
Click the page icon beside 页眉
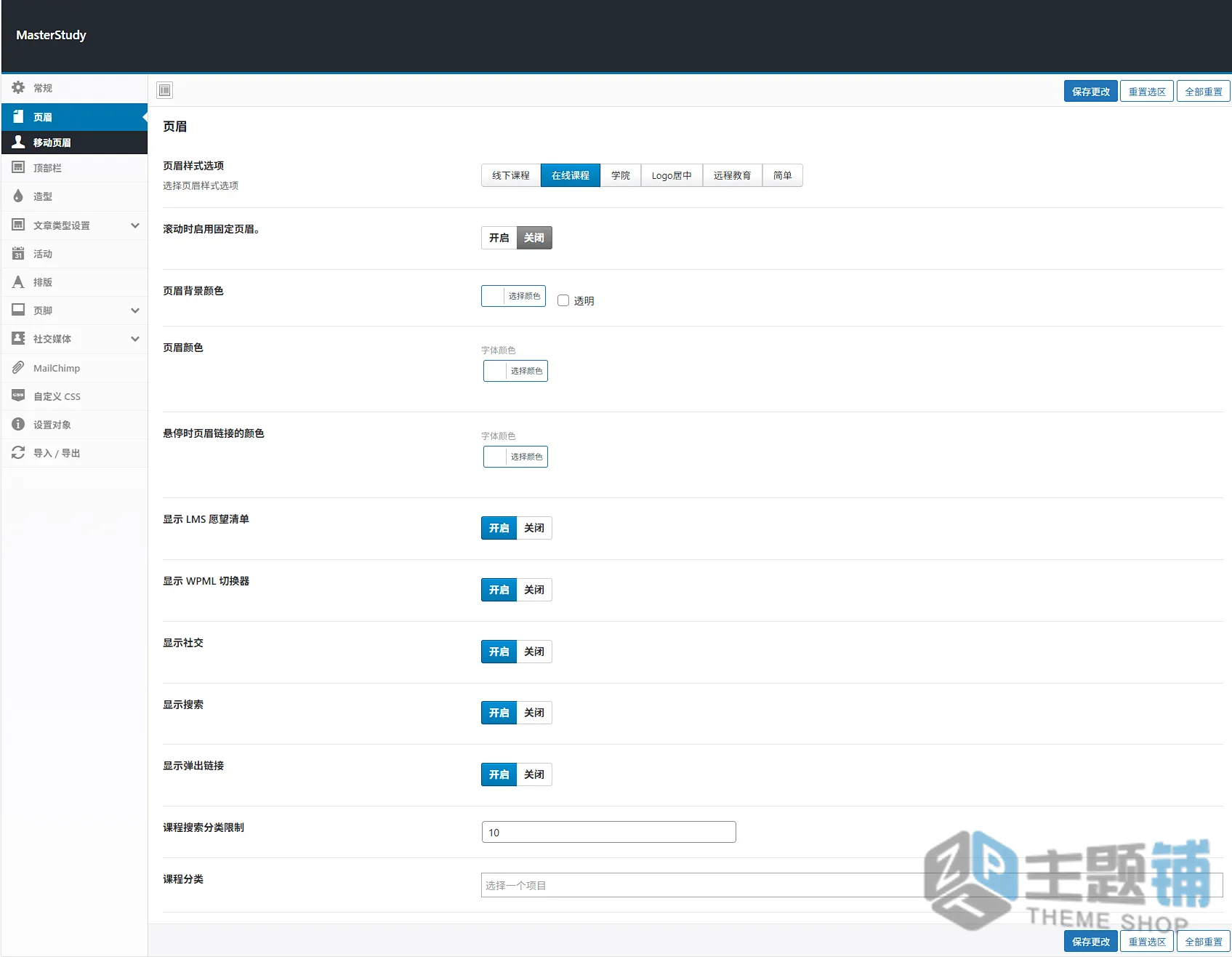point(18,116)
